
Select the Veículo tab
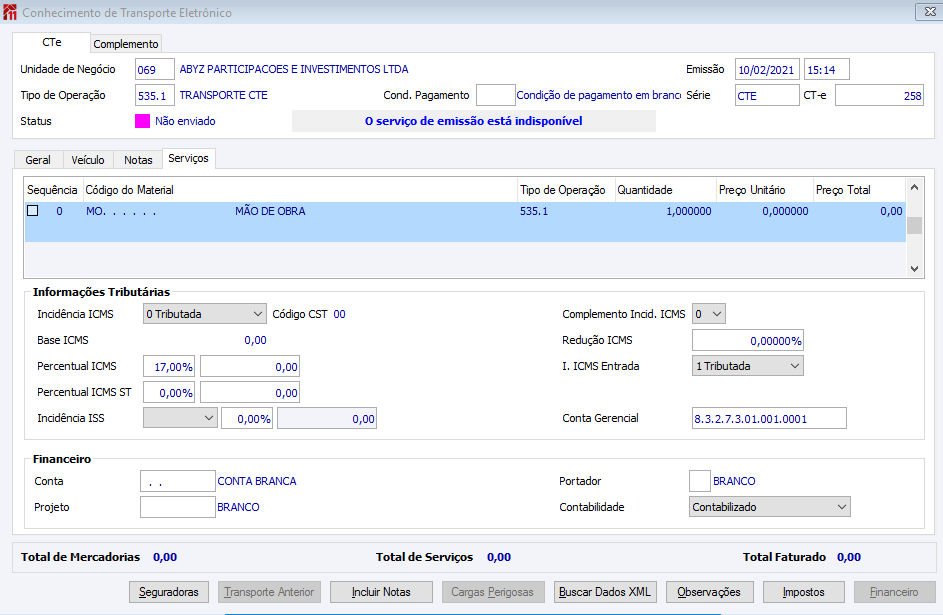(87, 160)
